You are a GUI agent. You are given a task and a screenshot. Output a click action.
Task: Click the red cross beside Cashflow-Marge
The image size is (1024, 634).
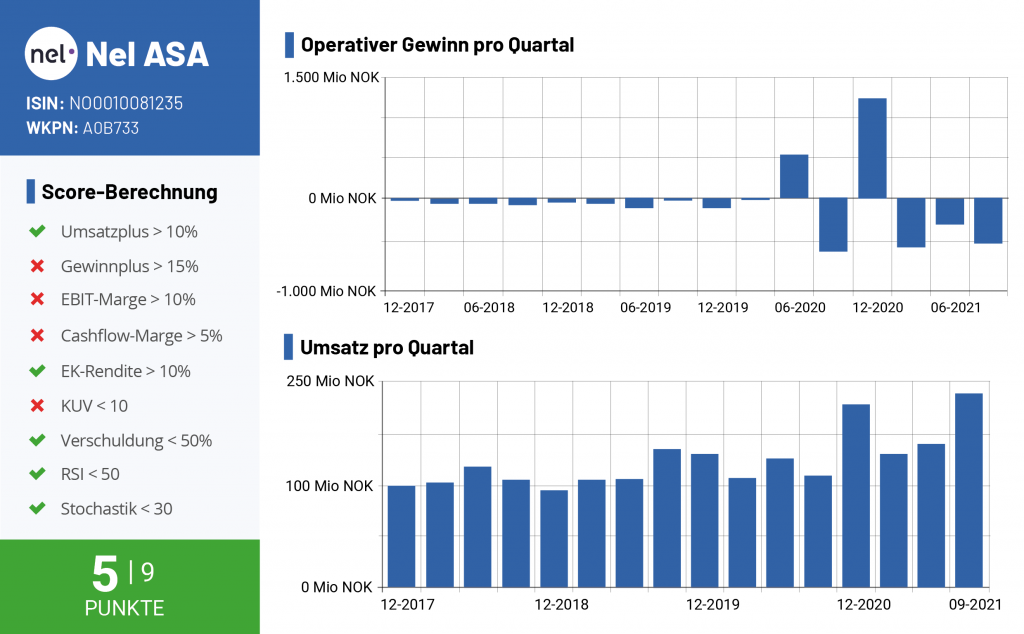(37, 336)
